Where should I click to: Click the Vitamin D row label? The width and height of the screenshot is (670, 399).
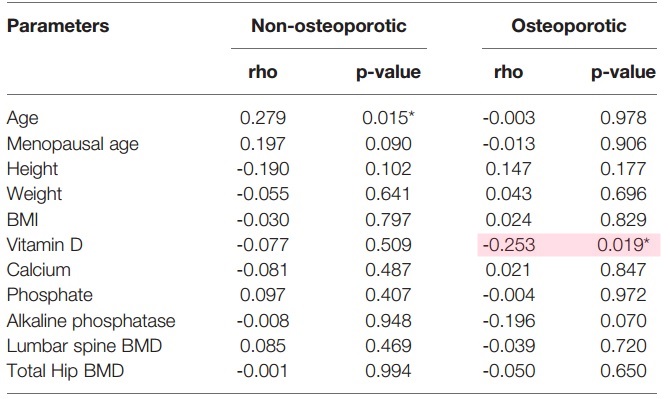click(x=45, y=245)
